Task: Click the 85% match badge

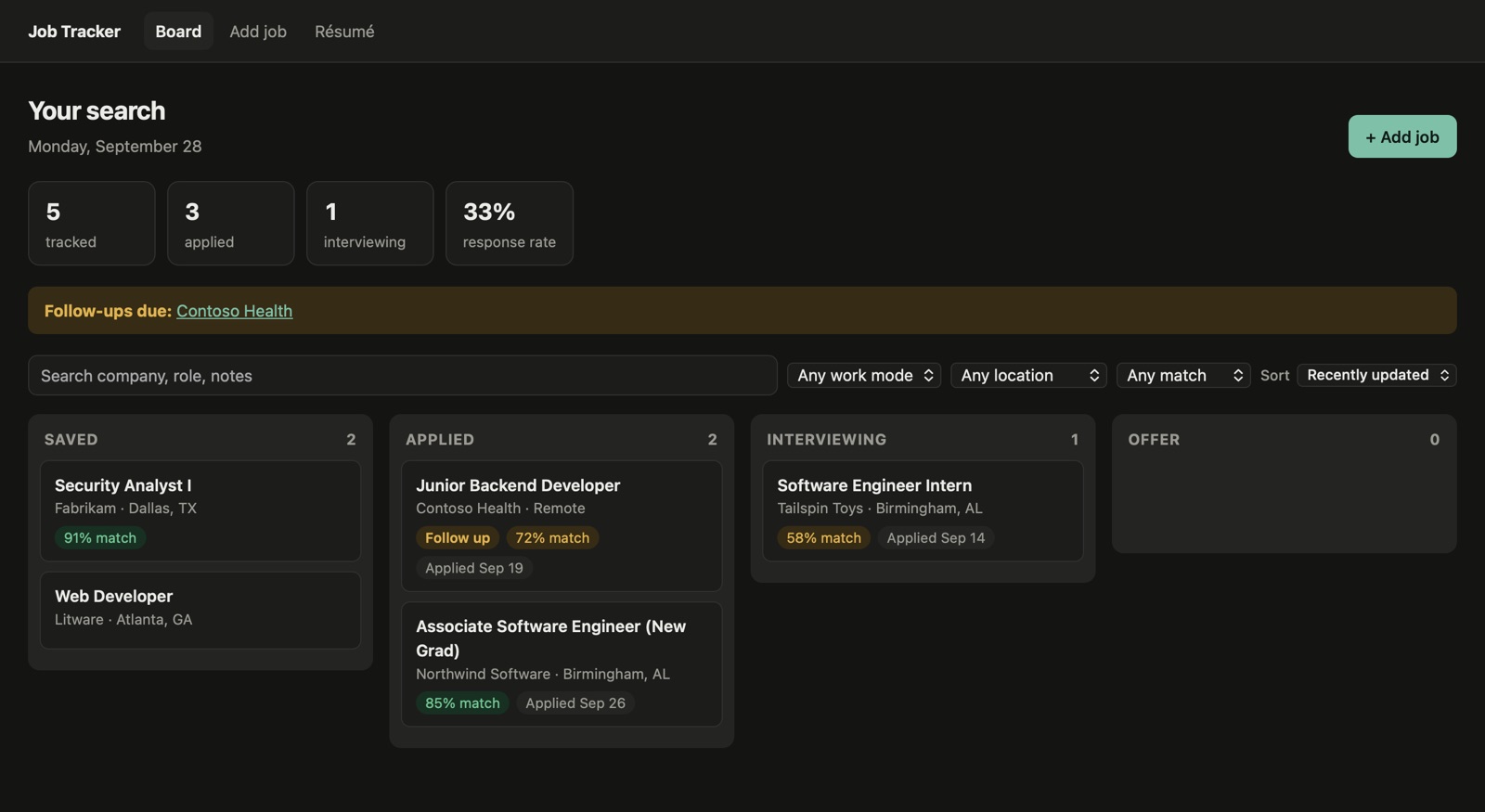Action: coord(462,702)
